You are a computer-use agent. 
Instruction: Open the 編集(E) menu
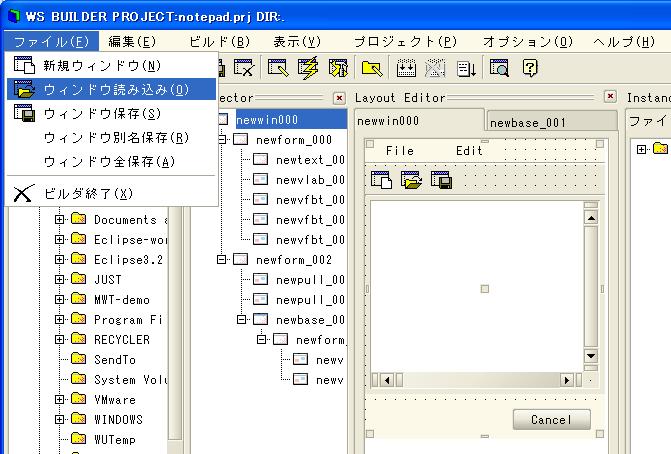point(132,42)
